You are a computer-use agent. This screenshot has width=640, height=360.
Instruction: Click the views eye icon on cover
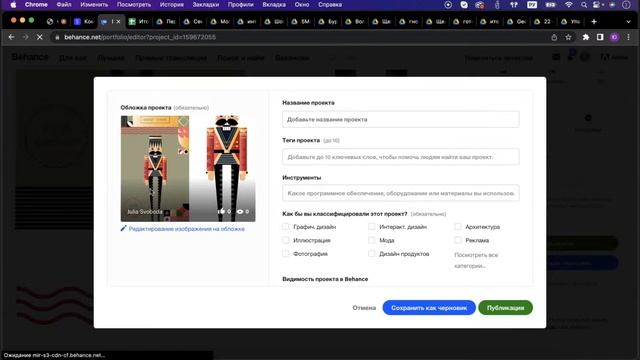point(240,211)
